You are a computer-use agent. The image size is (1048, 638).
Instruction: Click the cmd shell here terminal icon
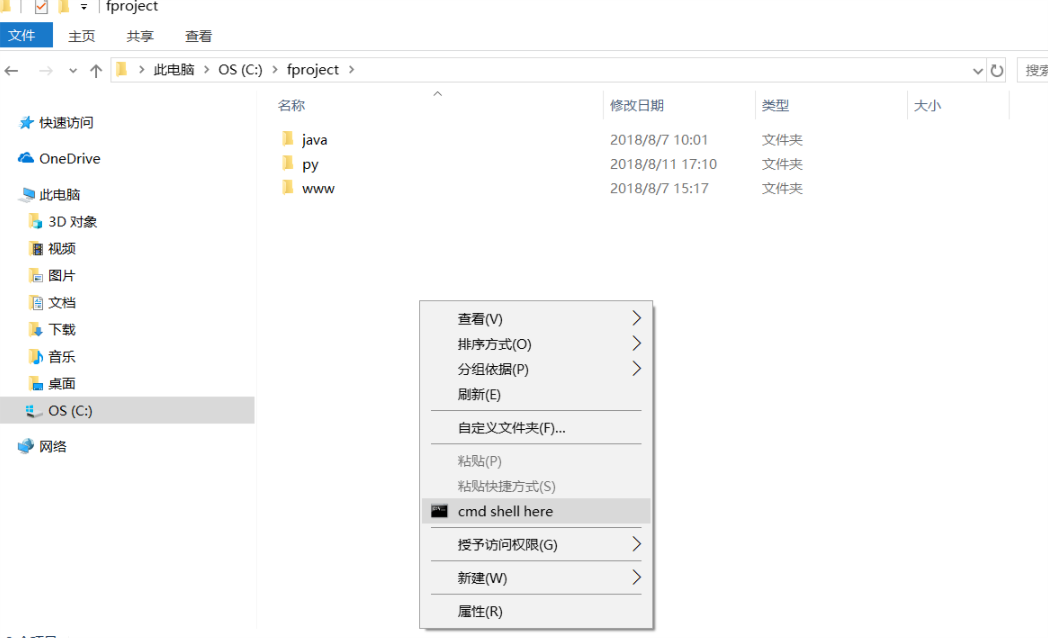coord(439,511)
